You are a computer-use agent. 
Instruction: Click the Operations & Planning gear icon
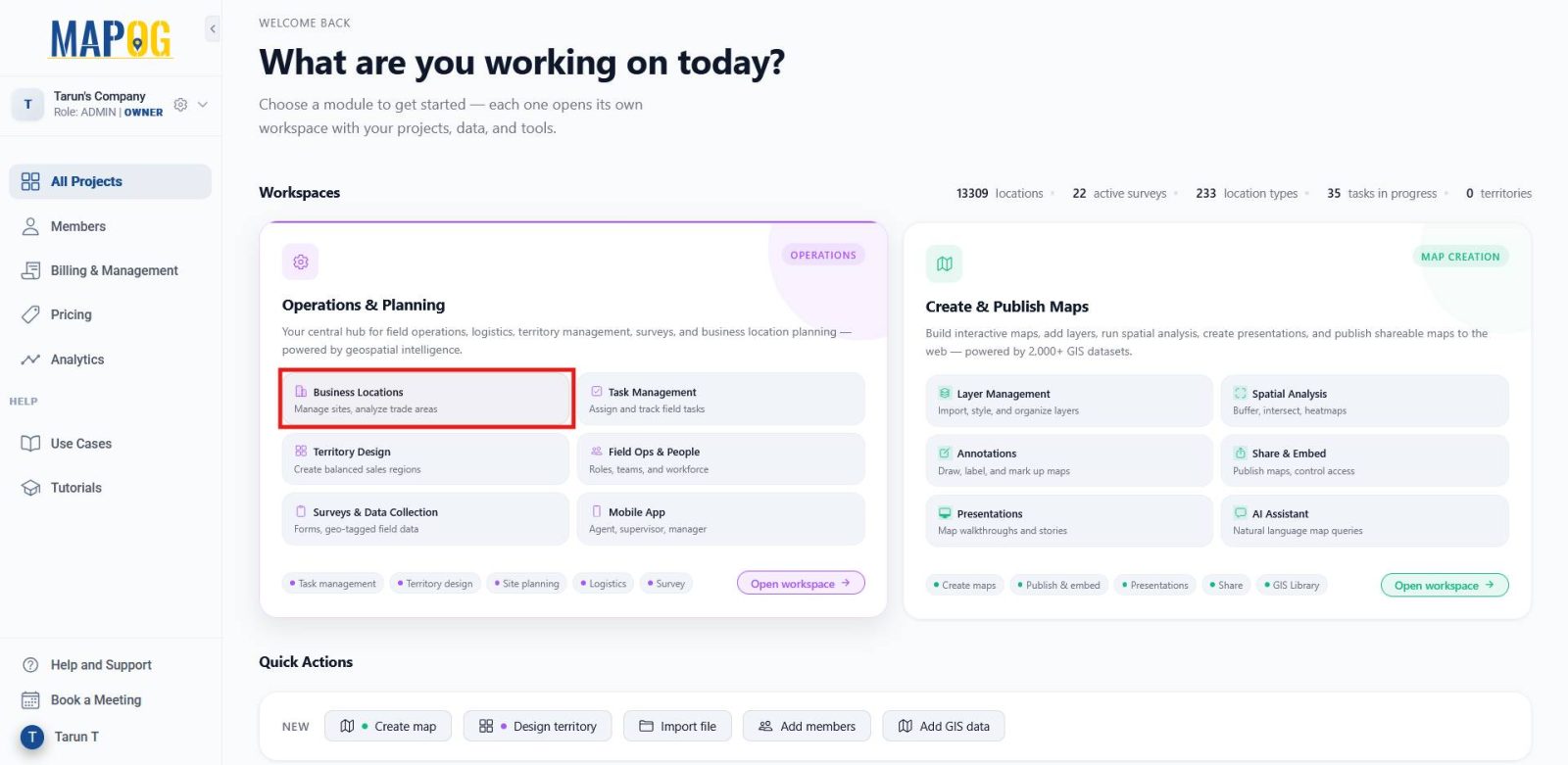[300, 262]
